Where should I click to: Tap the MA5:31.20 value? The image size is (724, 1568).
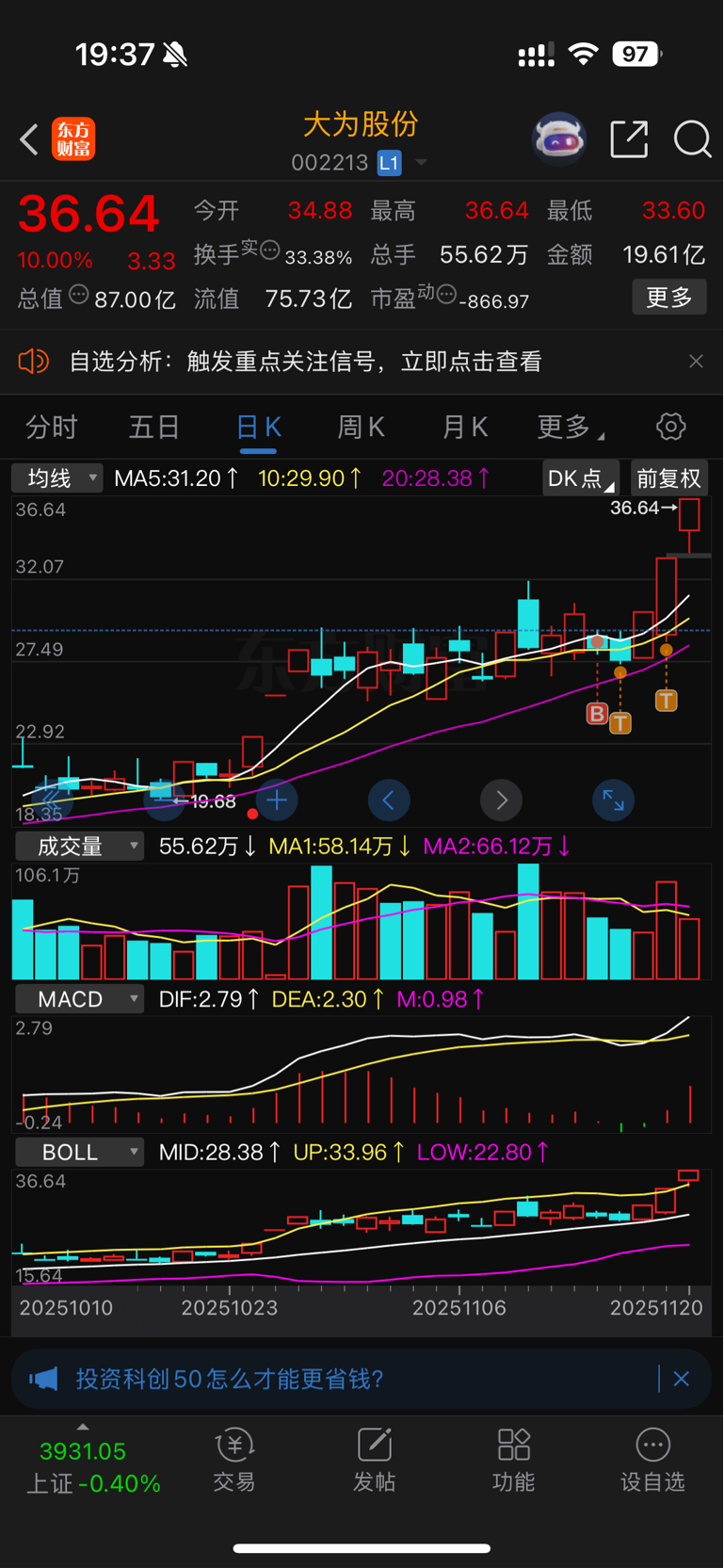click(176, 478)
